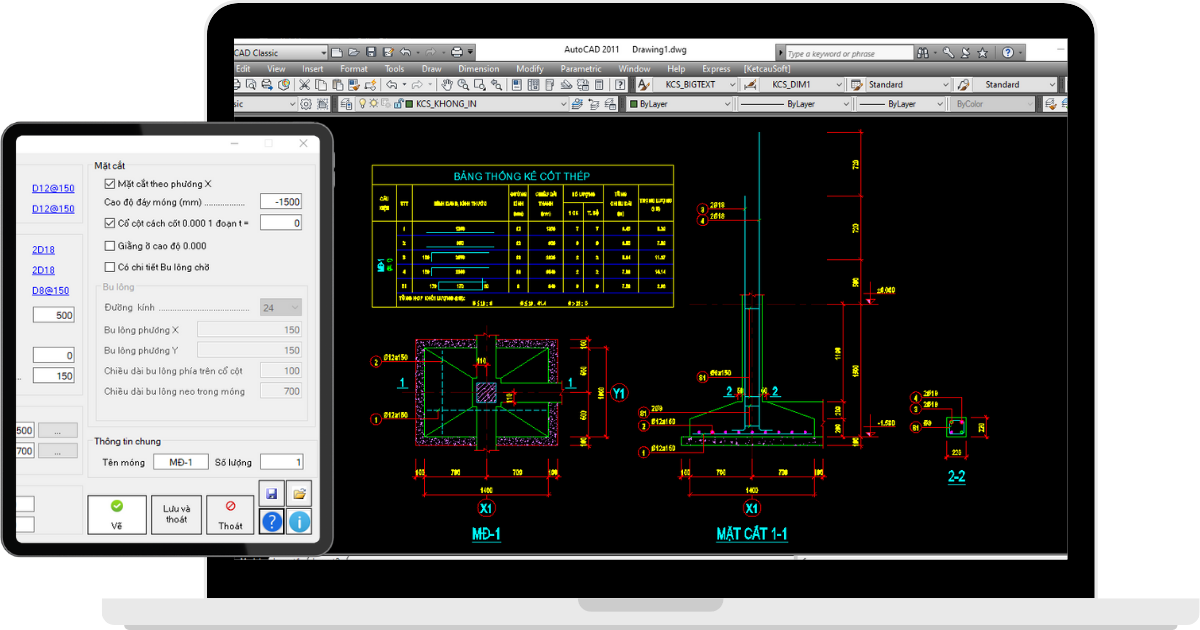Click the Plot printer icon in title bar

457,52
